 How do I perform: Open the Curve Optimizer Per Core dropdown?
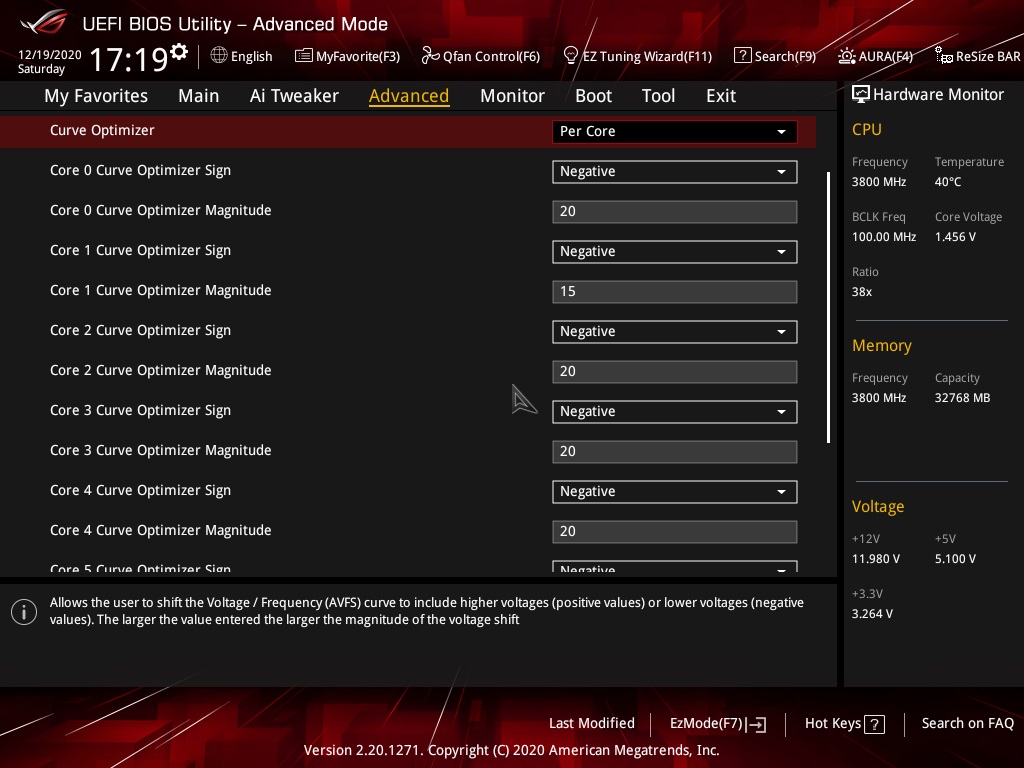pyautogui.click(x=674, y=131)
